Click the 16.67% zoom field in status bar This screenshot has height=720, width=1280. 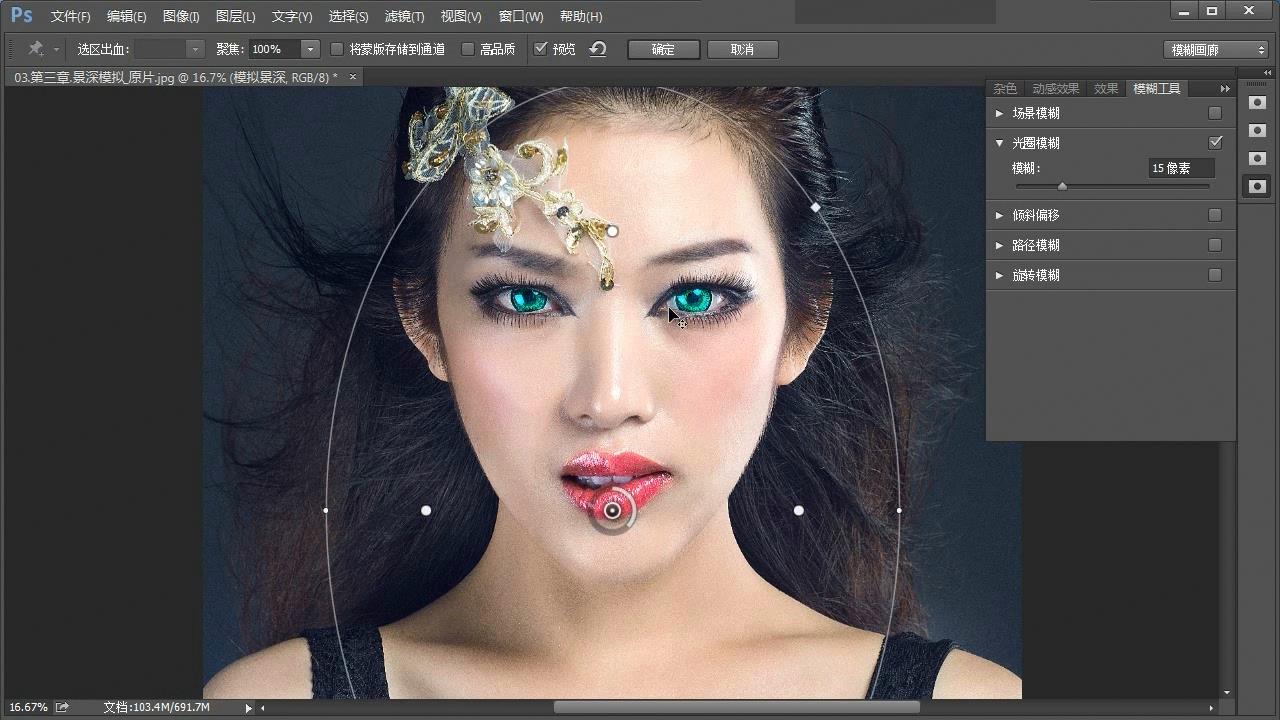coord(28,707)
